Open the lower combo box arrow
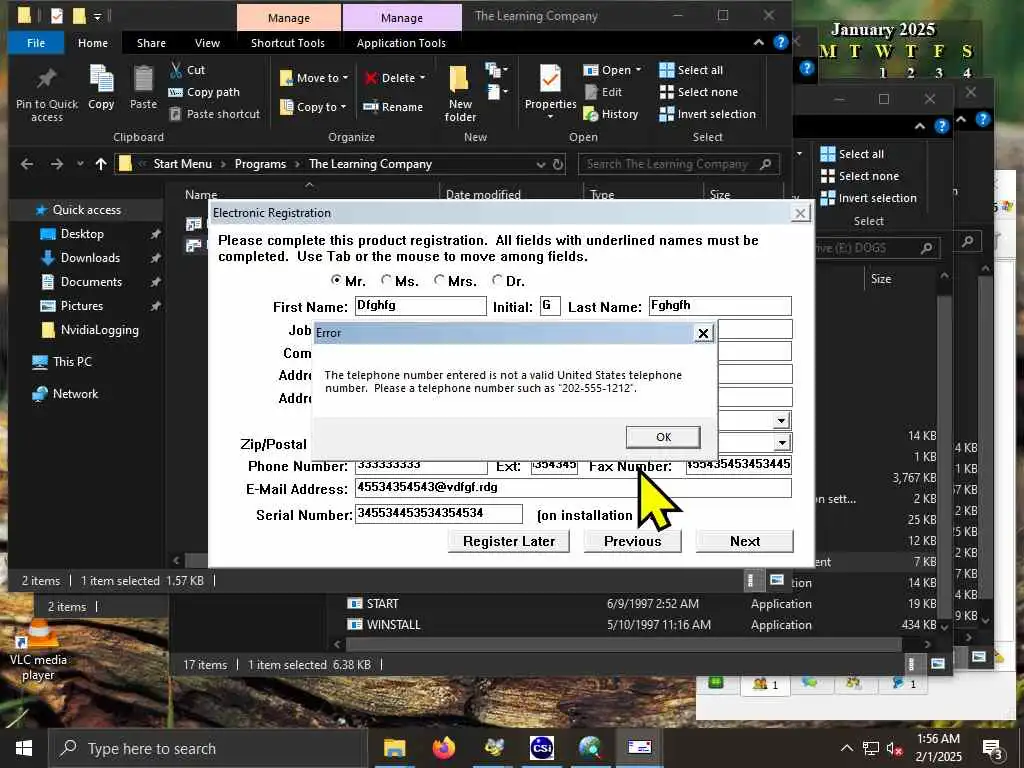The image size is (1024, 768). pos(782,443)
